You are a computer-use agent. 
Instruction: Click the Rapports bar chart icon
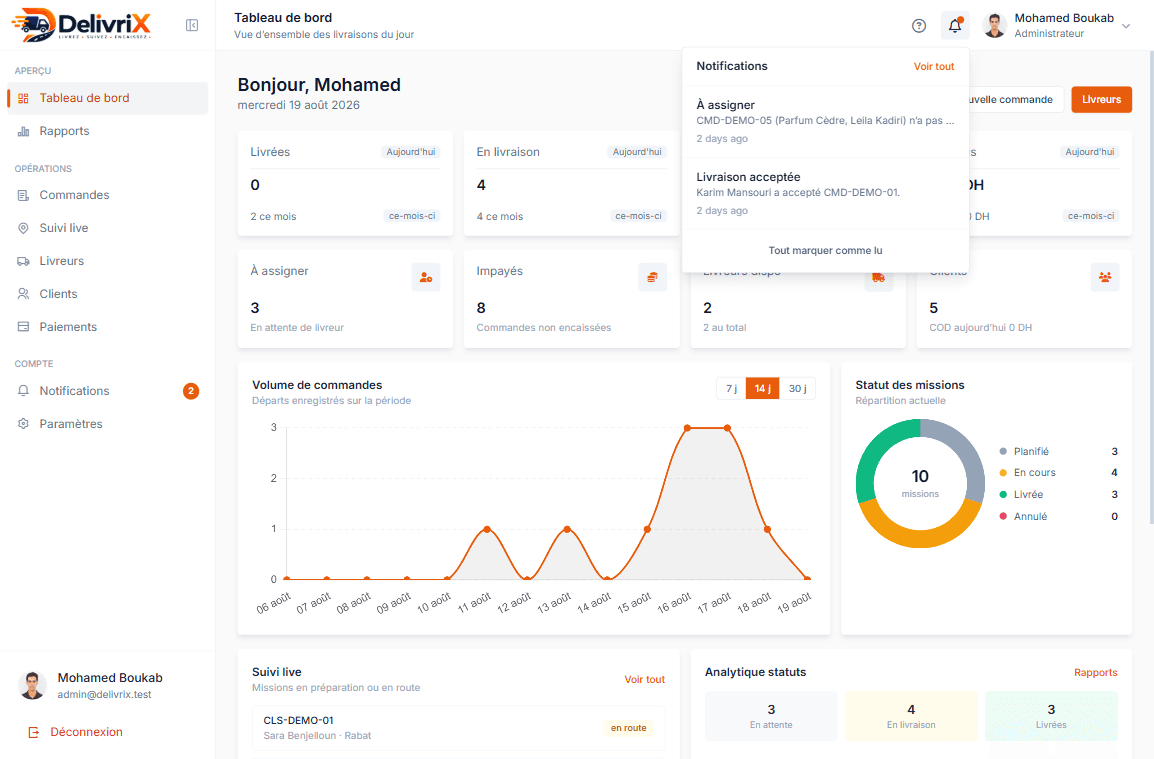tap(24, 131)
